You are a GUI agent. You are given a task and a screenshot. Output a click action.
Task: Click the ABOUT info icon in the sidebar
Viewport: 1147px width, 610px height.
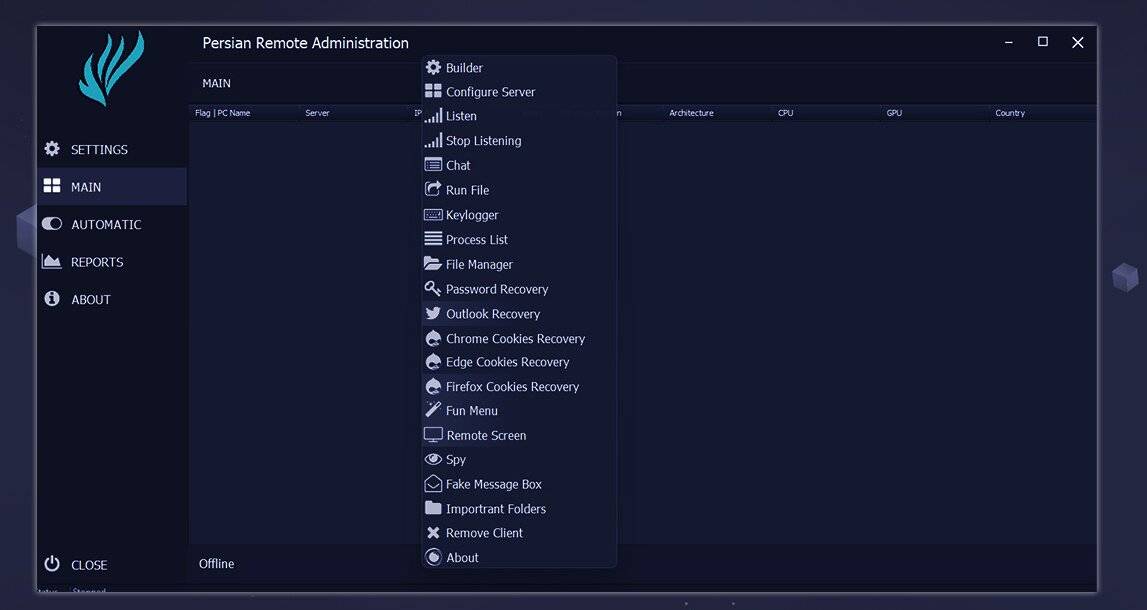52,298
